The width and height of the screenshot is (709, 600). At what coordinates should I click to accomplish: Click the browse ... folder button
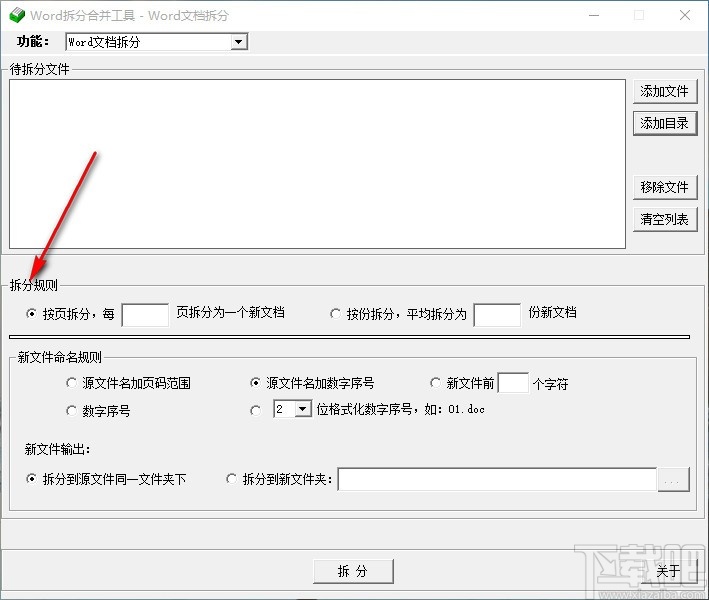(673, 479)
